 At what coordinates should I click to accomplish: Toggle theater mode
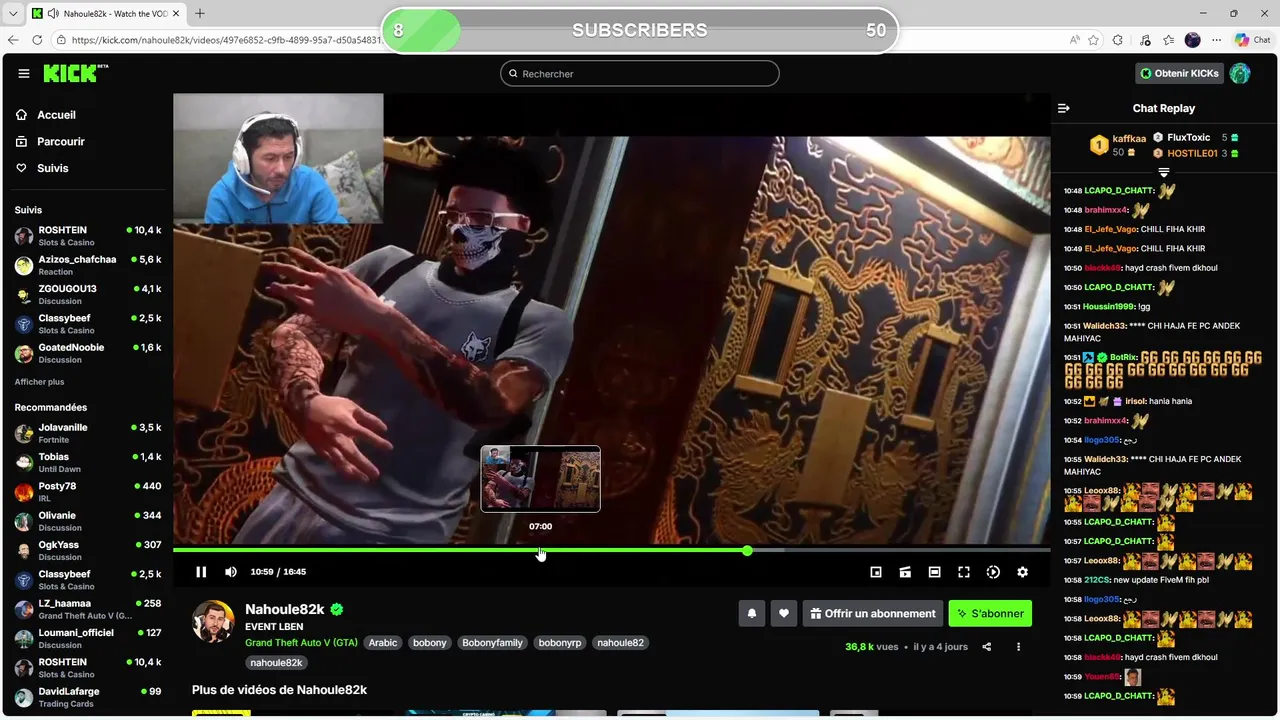tap(934, 572)
